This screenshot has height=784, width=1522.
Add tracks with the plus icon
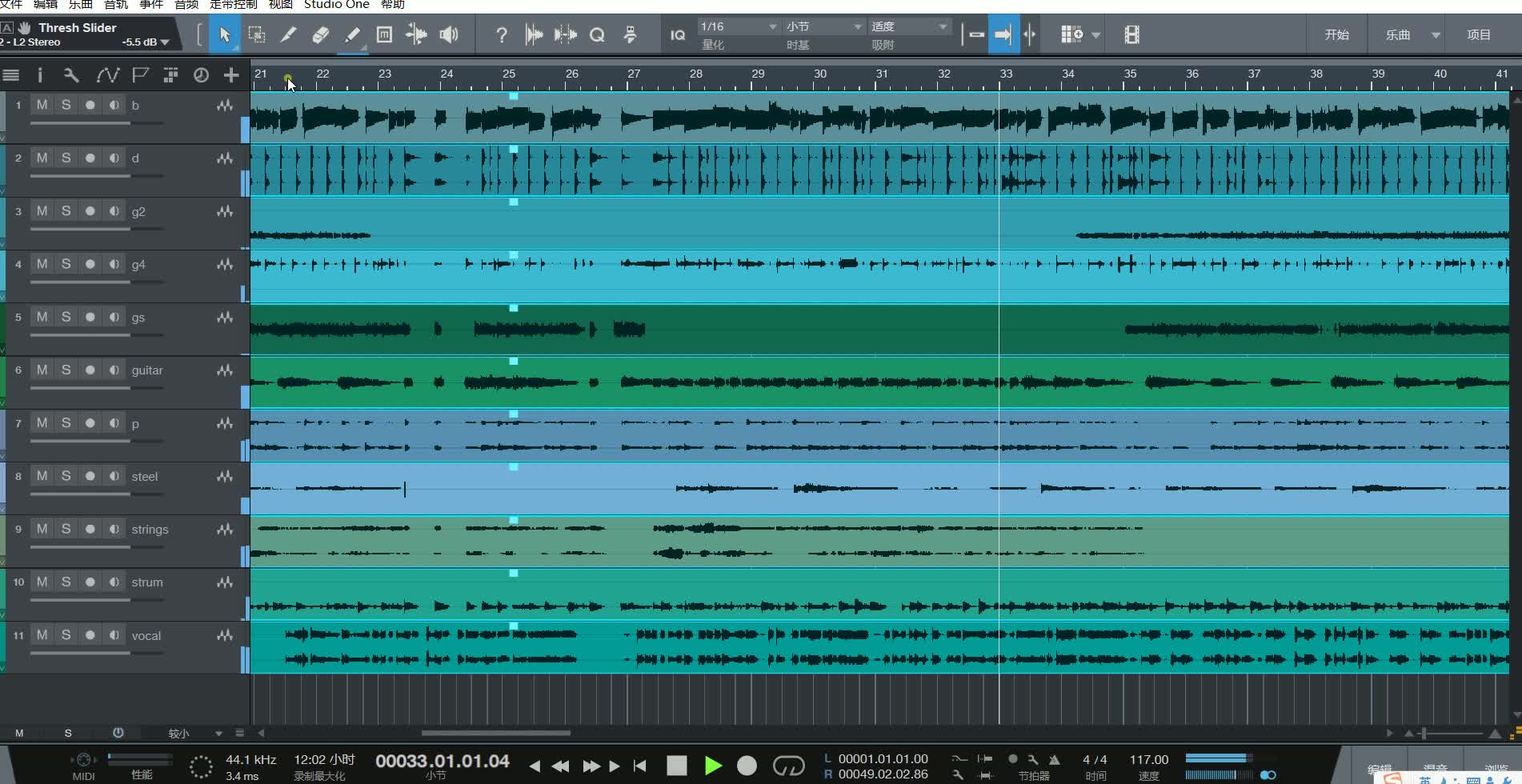tap(231, 75)
